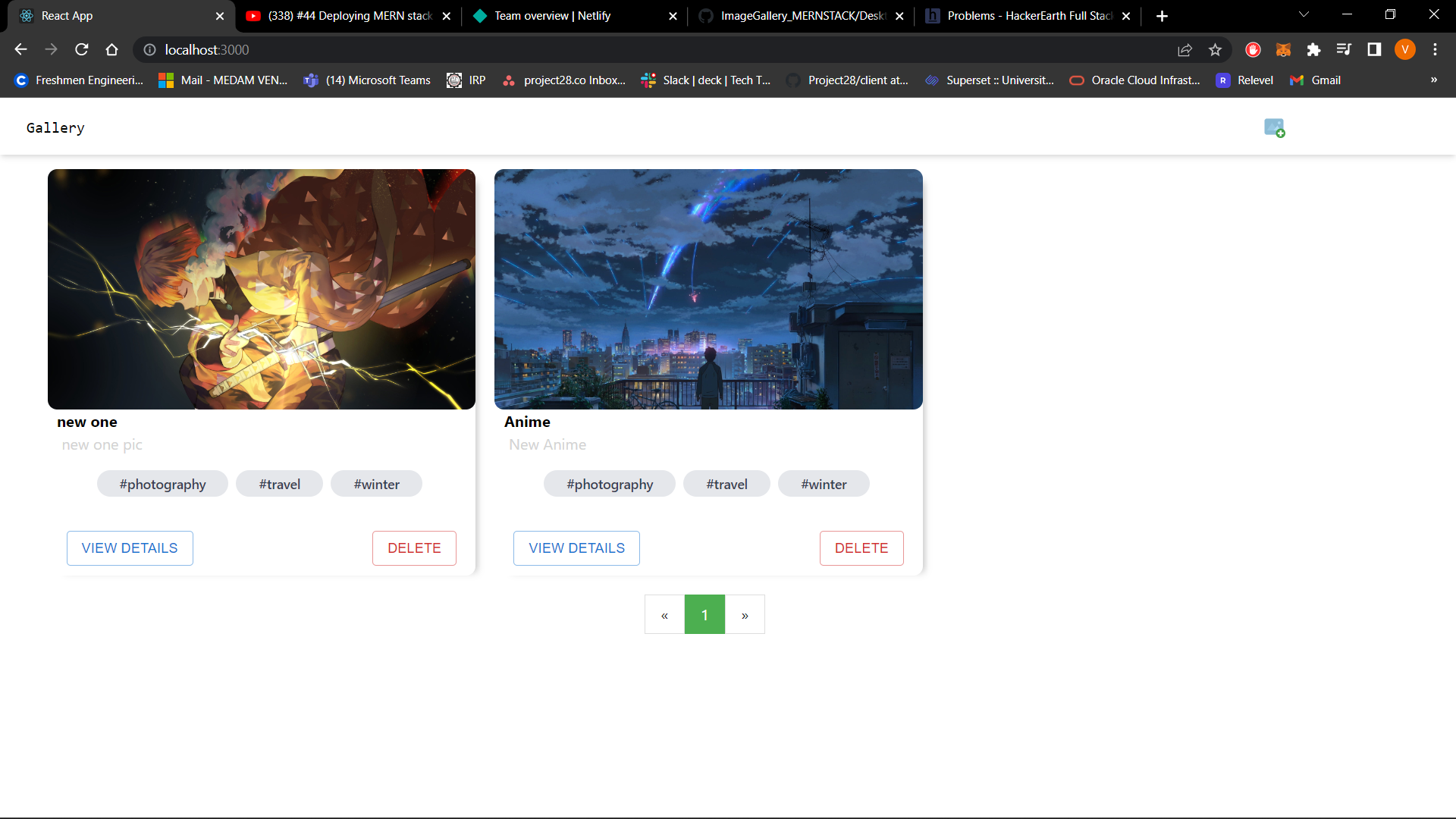The height and width of the screenshot is (819, 1456).
Task: Close the Team overview Netlify tab
Action: (x=673, y=16)
